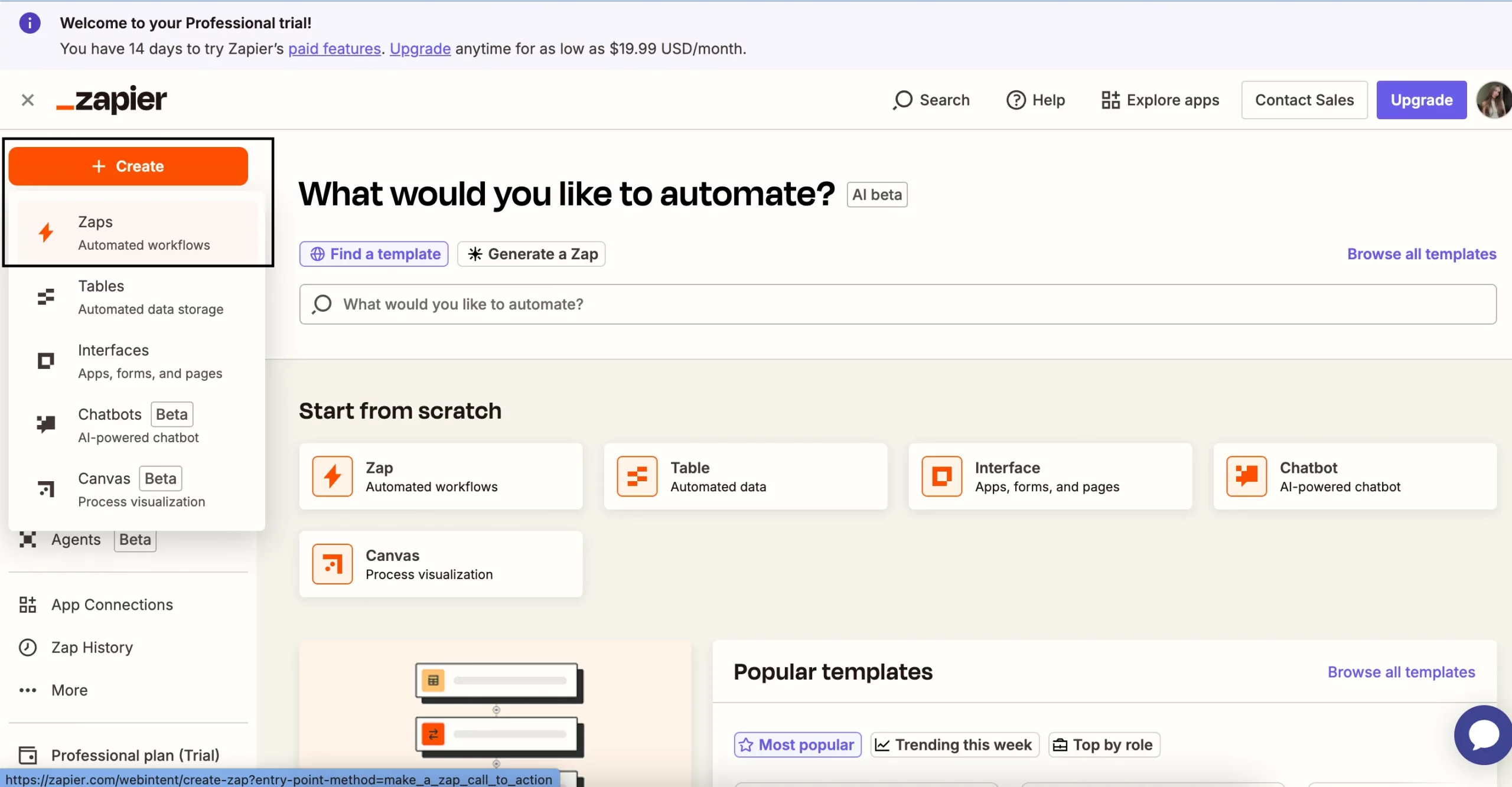Image resolution: width=1512 pixels, height=787 pixels.
Task: Click magnifier icon inside automate search box
Action: click(322, 304)
